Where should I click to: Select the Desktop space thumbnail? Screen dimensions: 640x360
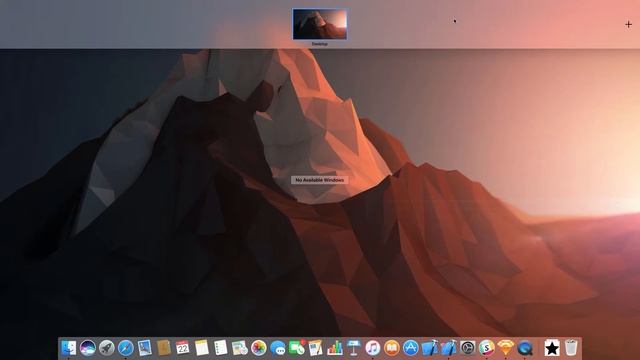(x=320, y=24)
